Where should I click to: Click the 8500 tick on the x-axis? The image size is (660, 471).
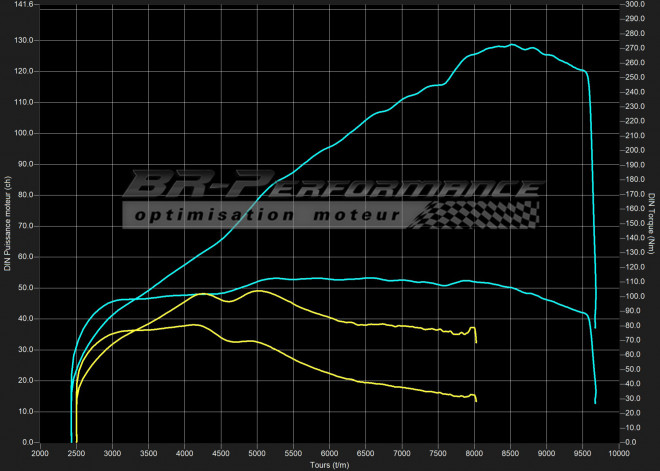tap(511, 453)
